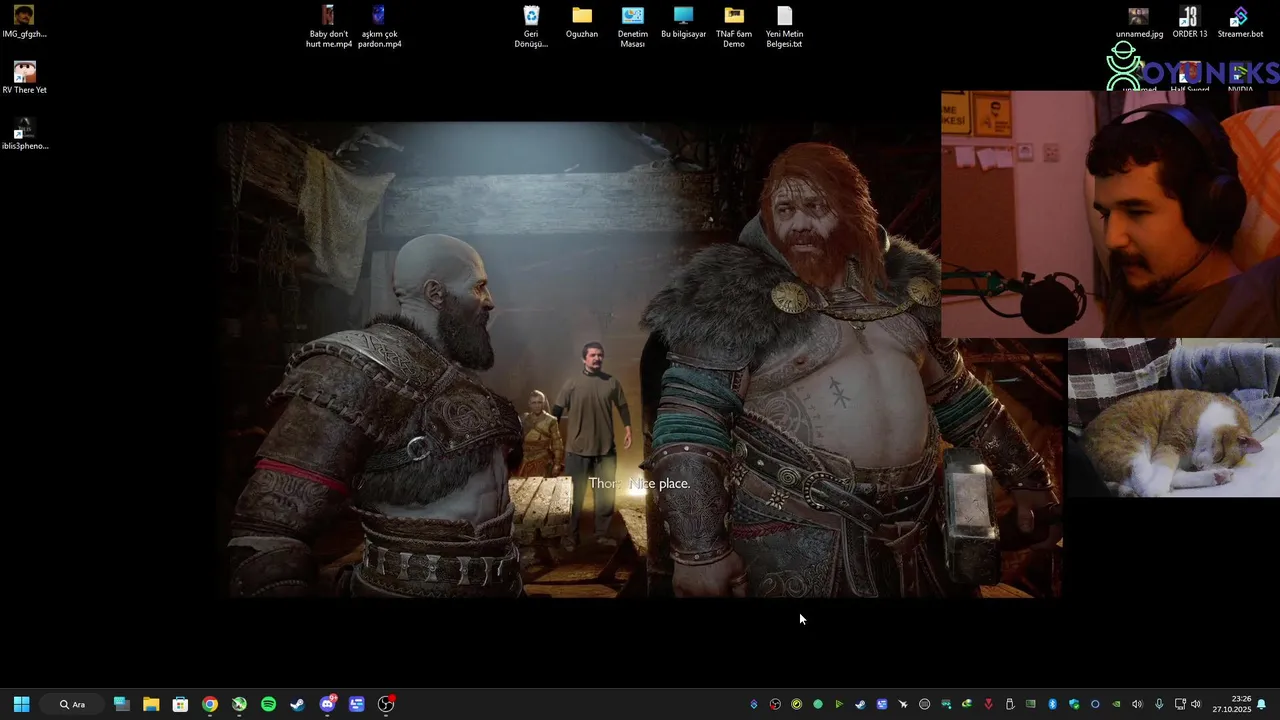This screenshot has height=720, width=1280.
Task: Open Spotify from the taskbar
Action: click(268, 704)
